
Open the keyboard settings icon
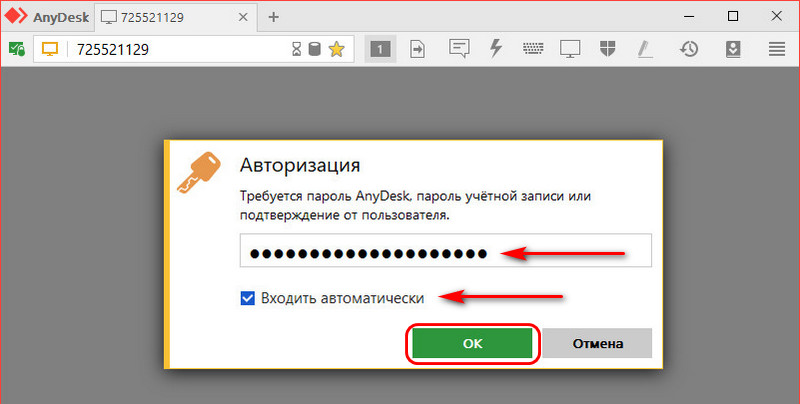533,49
